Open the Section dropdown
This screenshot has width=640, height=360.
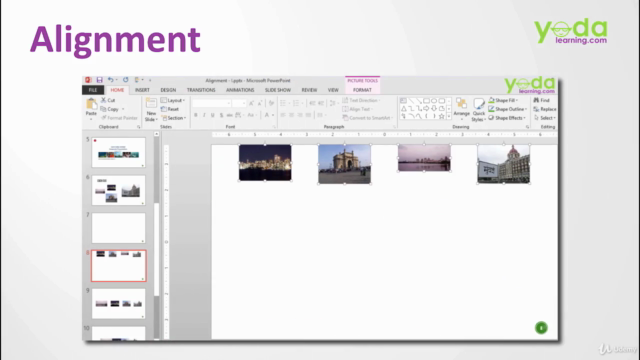tap(174, 118)
